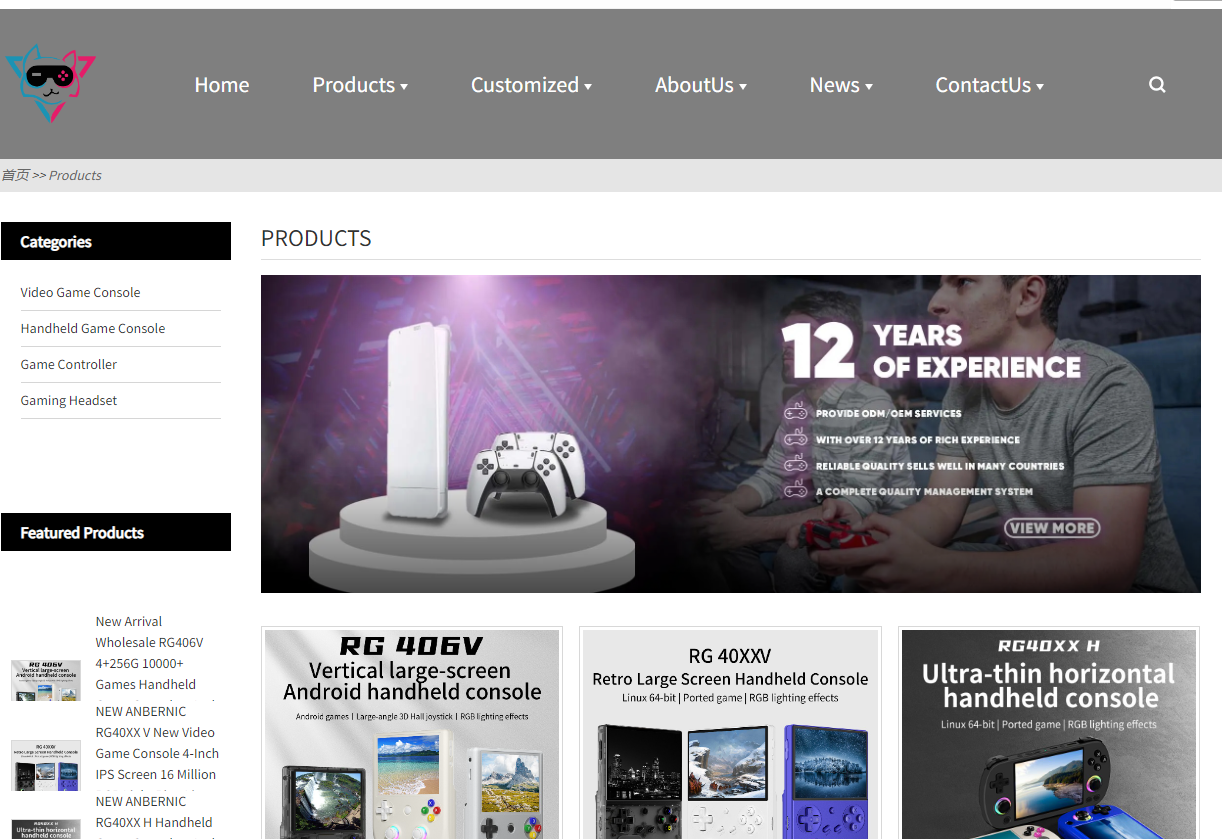
Task: Click the game controller cat logo
Action: click(50, 82)
